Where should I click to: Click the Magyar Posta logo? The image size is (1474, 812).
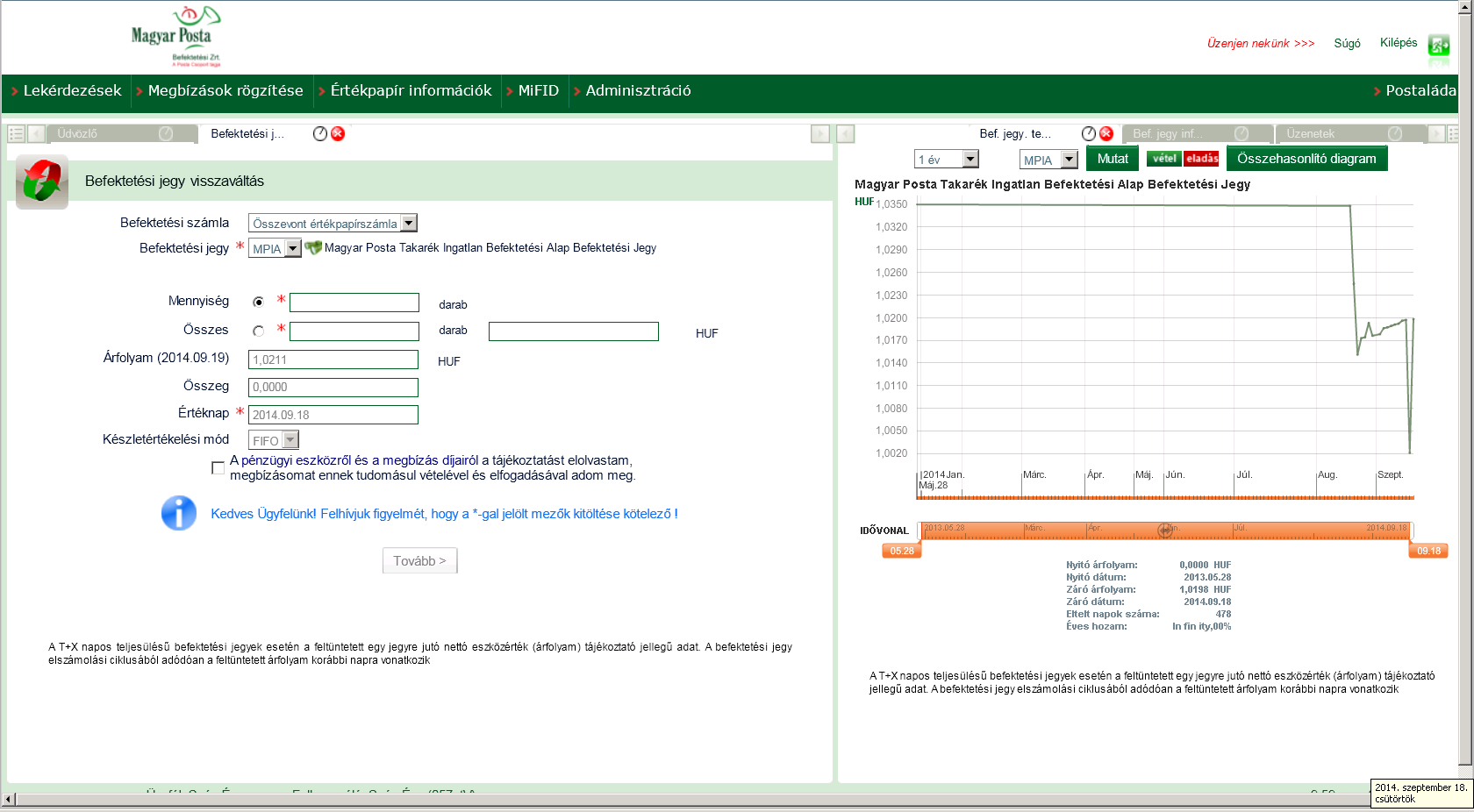pos(175,37)
